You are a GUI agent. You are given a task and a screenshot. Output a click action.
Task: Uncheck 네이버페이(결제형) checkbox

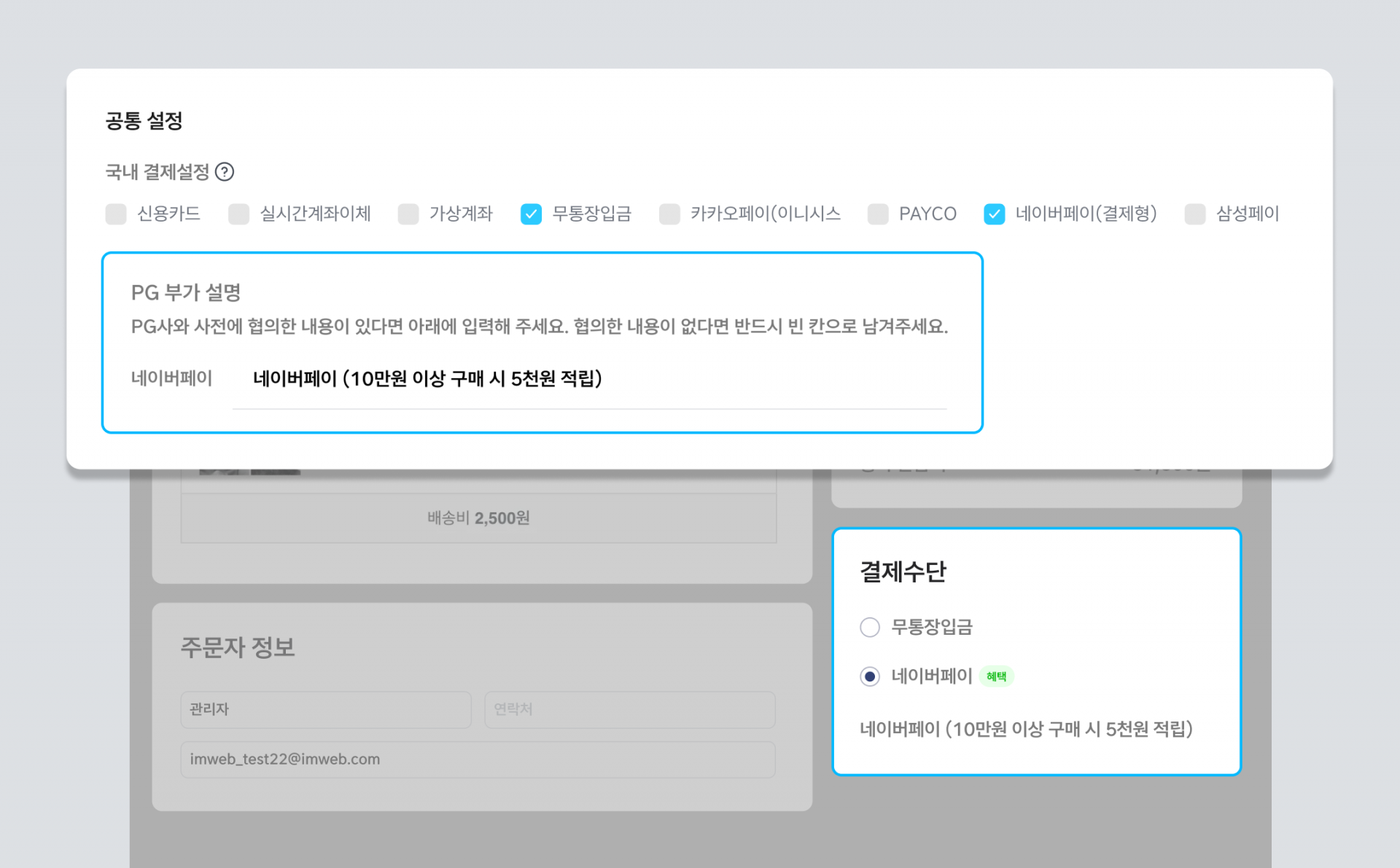(994, 214)
